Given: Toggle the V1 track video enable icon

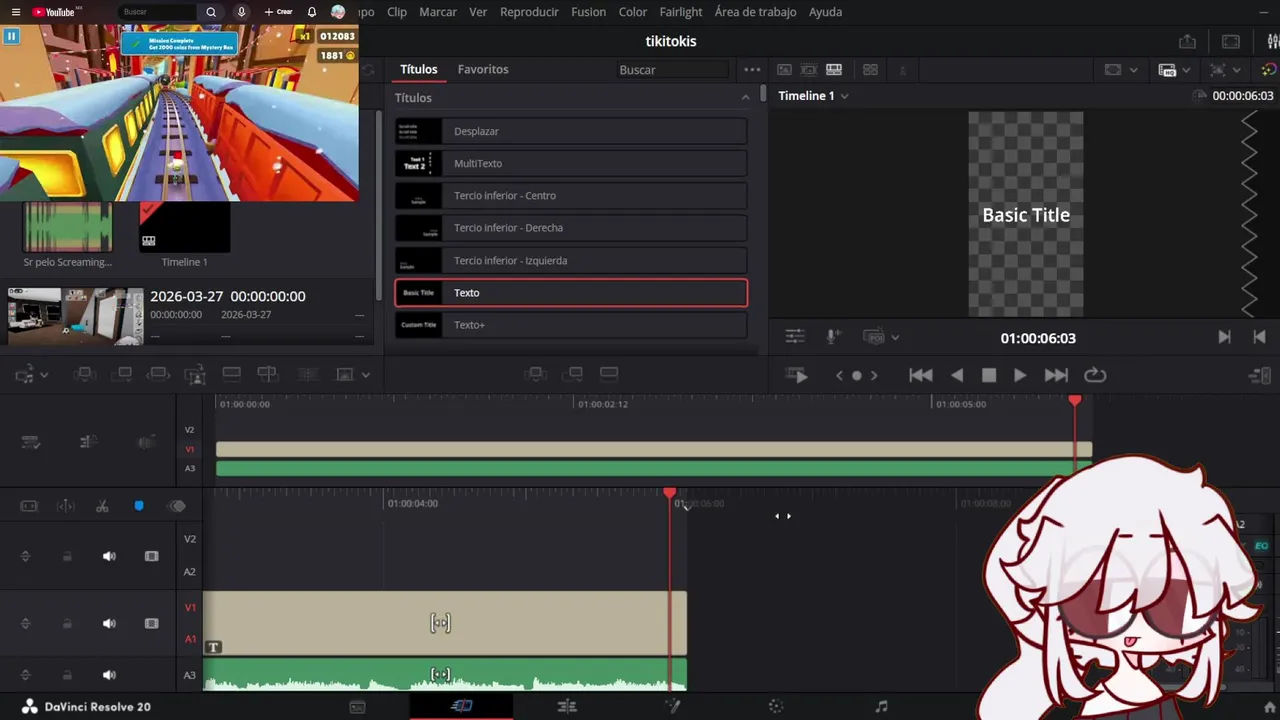Looking at the screenshot, I should tap(151, 623).
